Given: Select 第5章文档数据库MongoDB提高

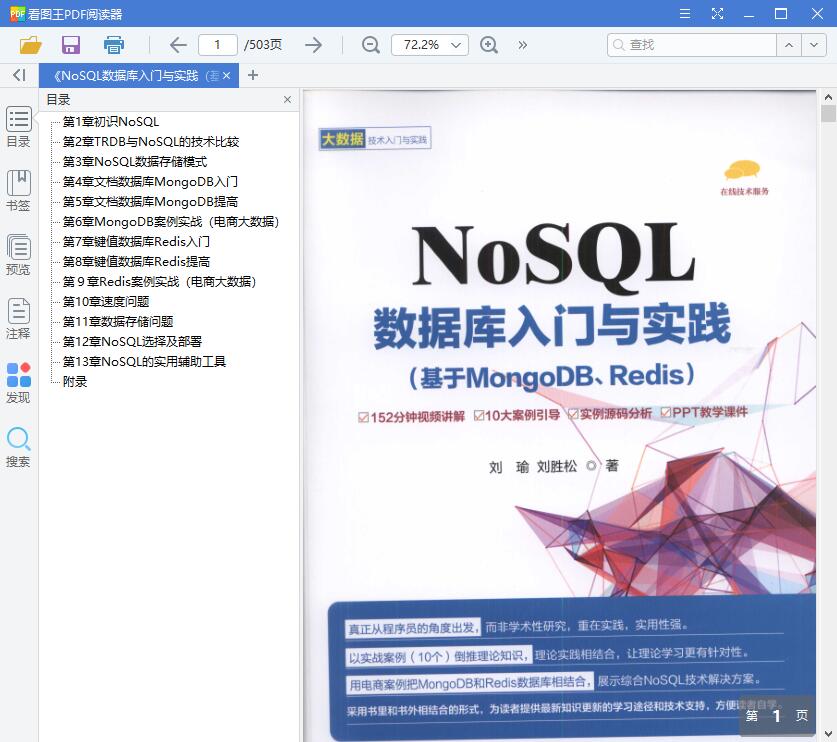Looking at the screenshot, I should [150, 202].
